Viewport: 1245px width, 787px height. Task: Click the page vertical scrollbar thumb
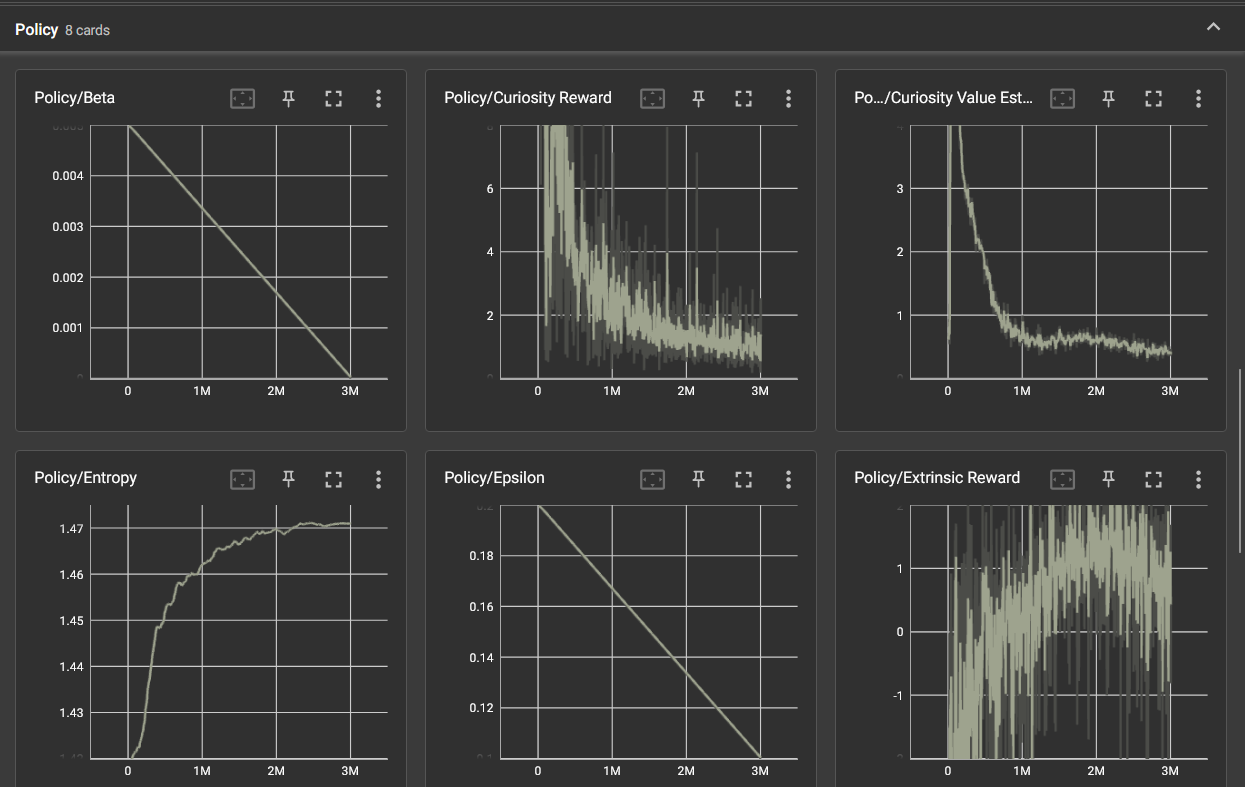(1241, 460)
